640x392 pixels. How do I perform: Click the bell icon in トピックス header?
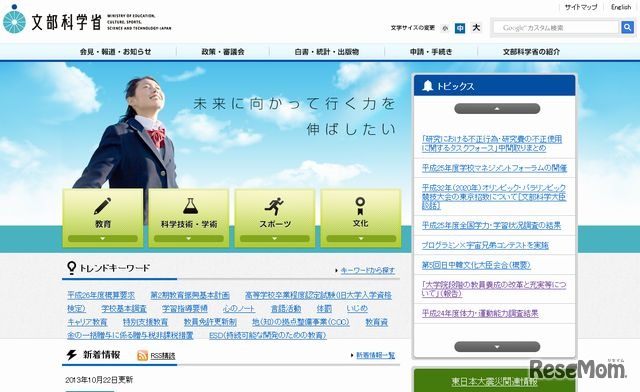[x=427, y=86]
